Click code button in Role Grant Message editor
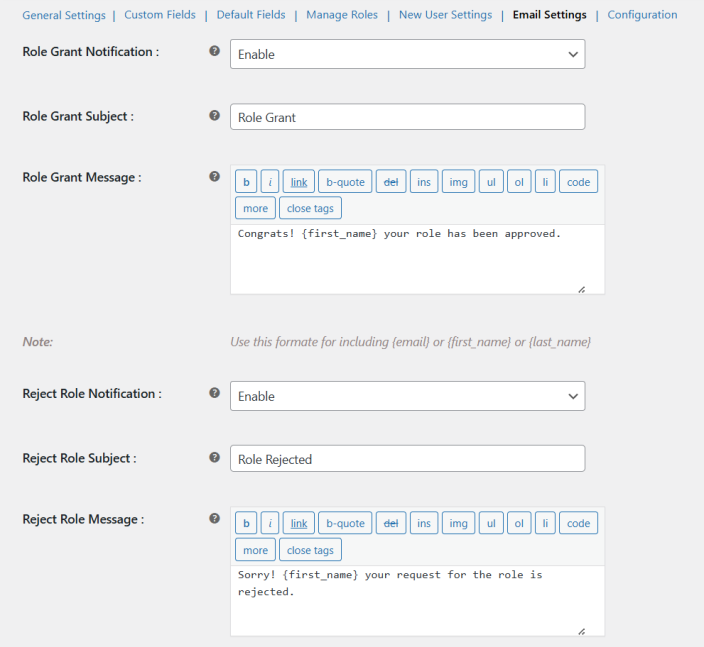Image resolution: width=704 pixels, height=647 pixels. [578, 181]
